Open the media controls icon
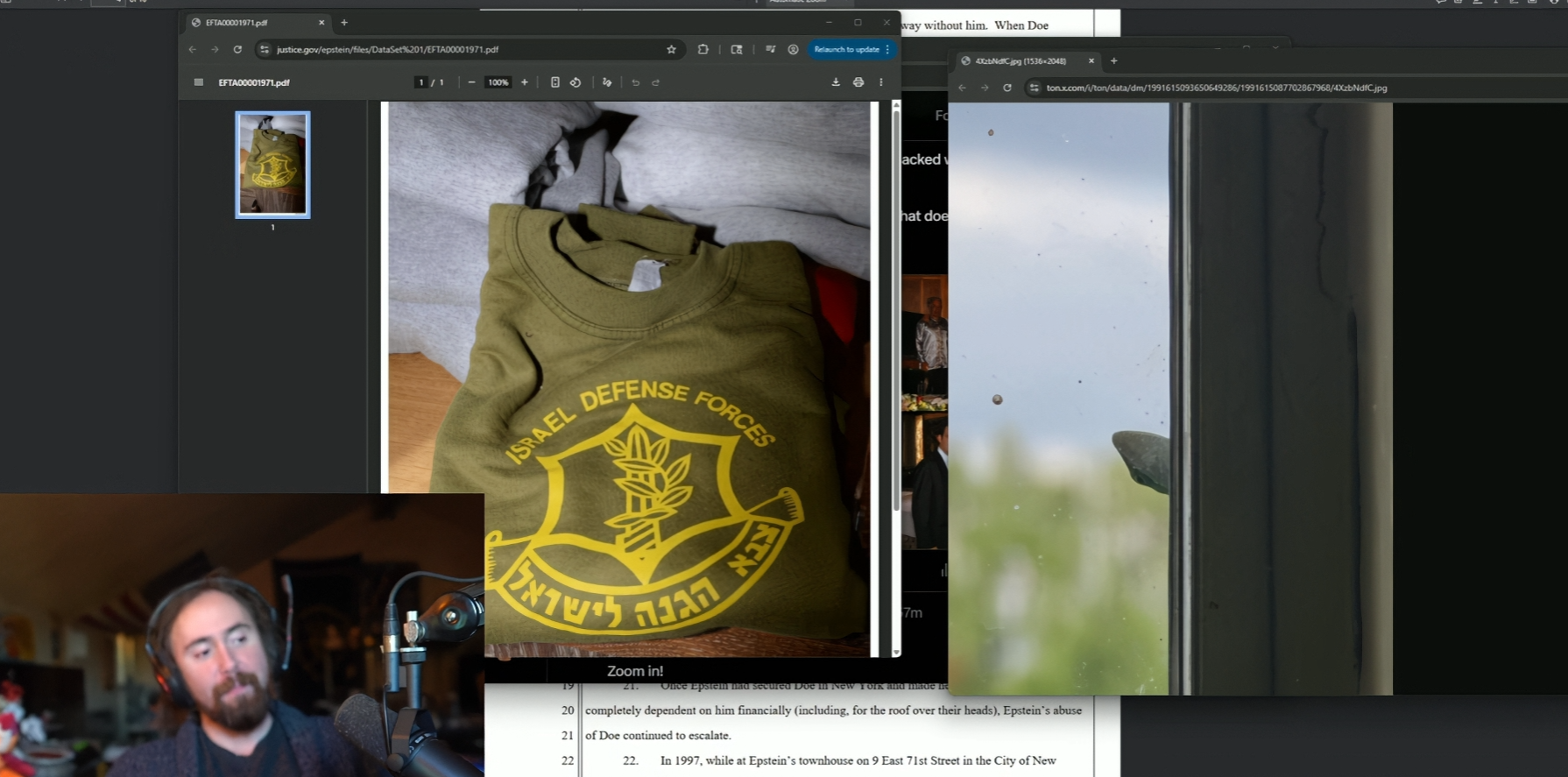This screenshot has width=1568, height=777. (771, 50)
